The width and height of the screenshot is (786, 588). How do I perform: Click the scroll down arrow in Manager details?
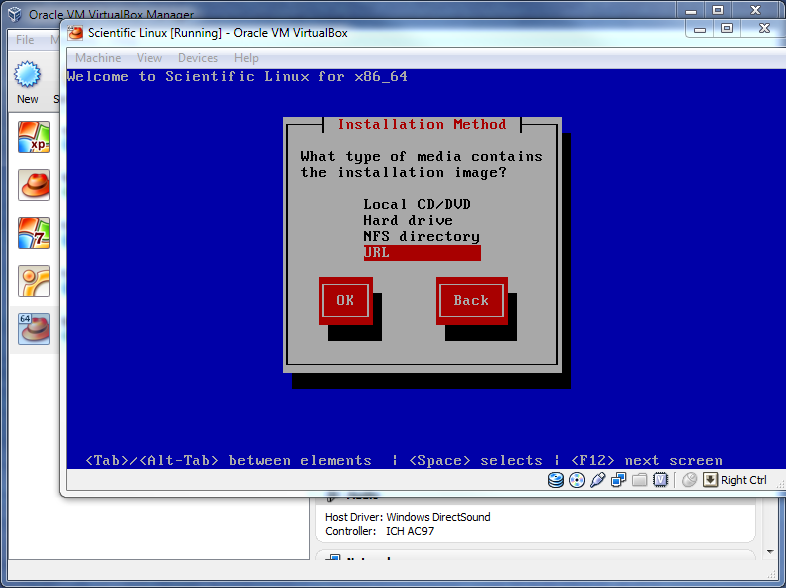tap(770, 552)
